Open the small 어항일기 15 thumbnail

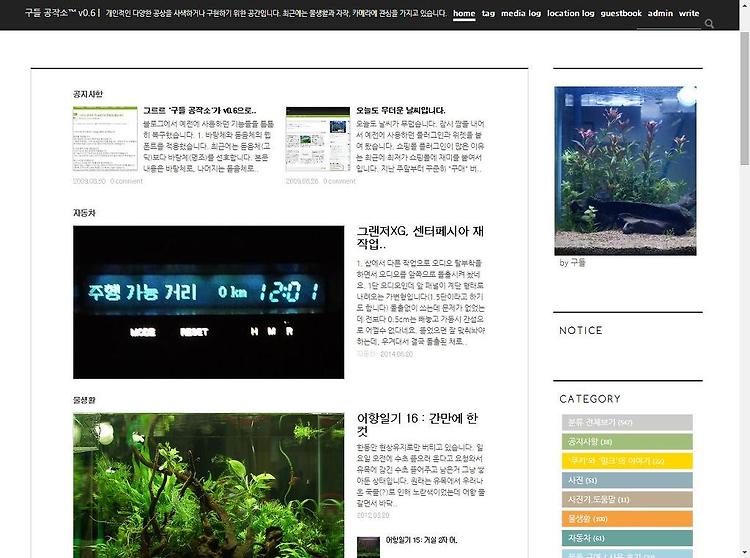pos(368,547)
